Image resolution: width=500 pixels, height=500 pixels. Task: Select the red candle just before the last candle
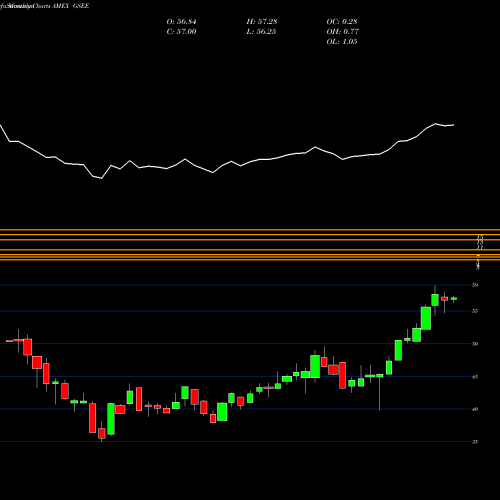[x=444, y=299]
